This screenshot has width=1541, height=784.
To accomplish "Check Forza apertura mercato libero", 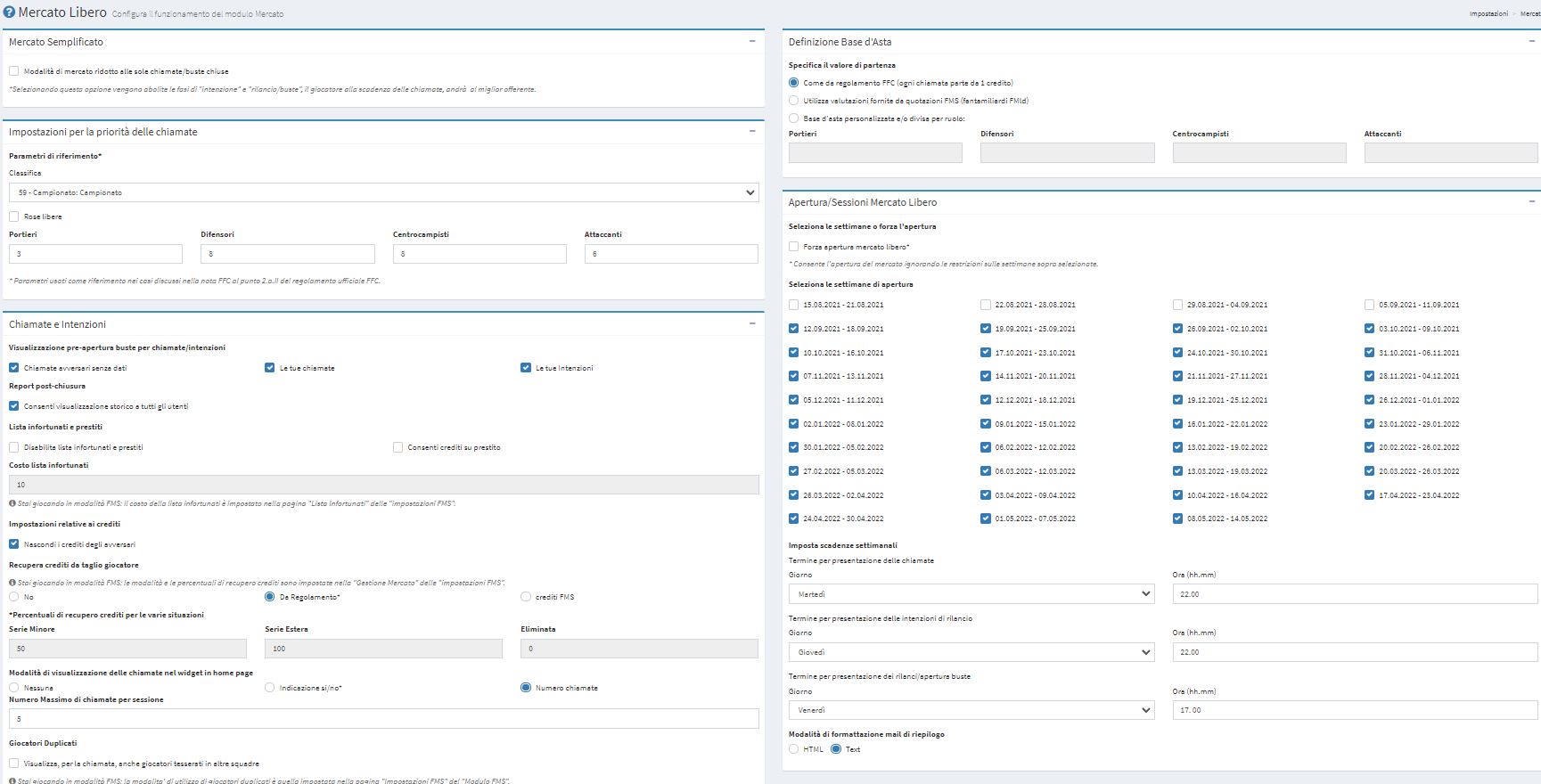I will click(x=794, y=247).
